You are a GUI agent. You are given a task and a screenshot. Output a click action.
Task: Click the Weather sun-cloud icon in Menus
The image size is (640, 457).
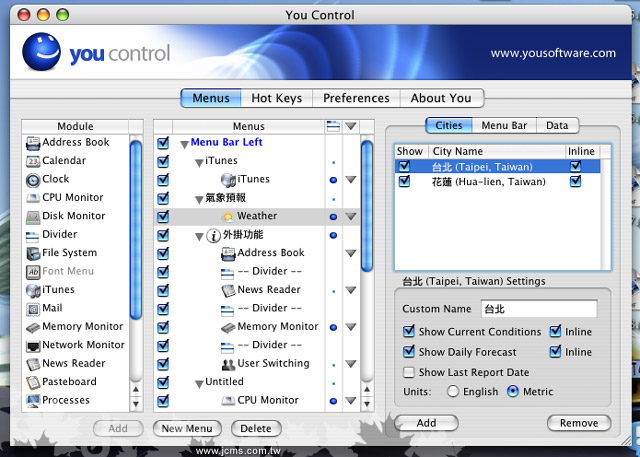click(x=228, y=217)
